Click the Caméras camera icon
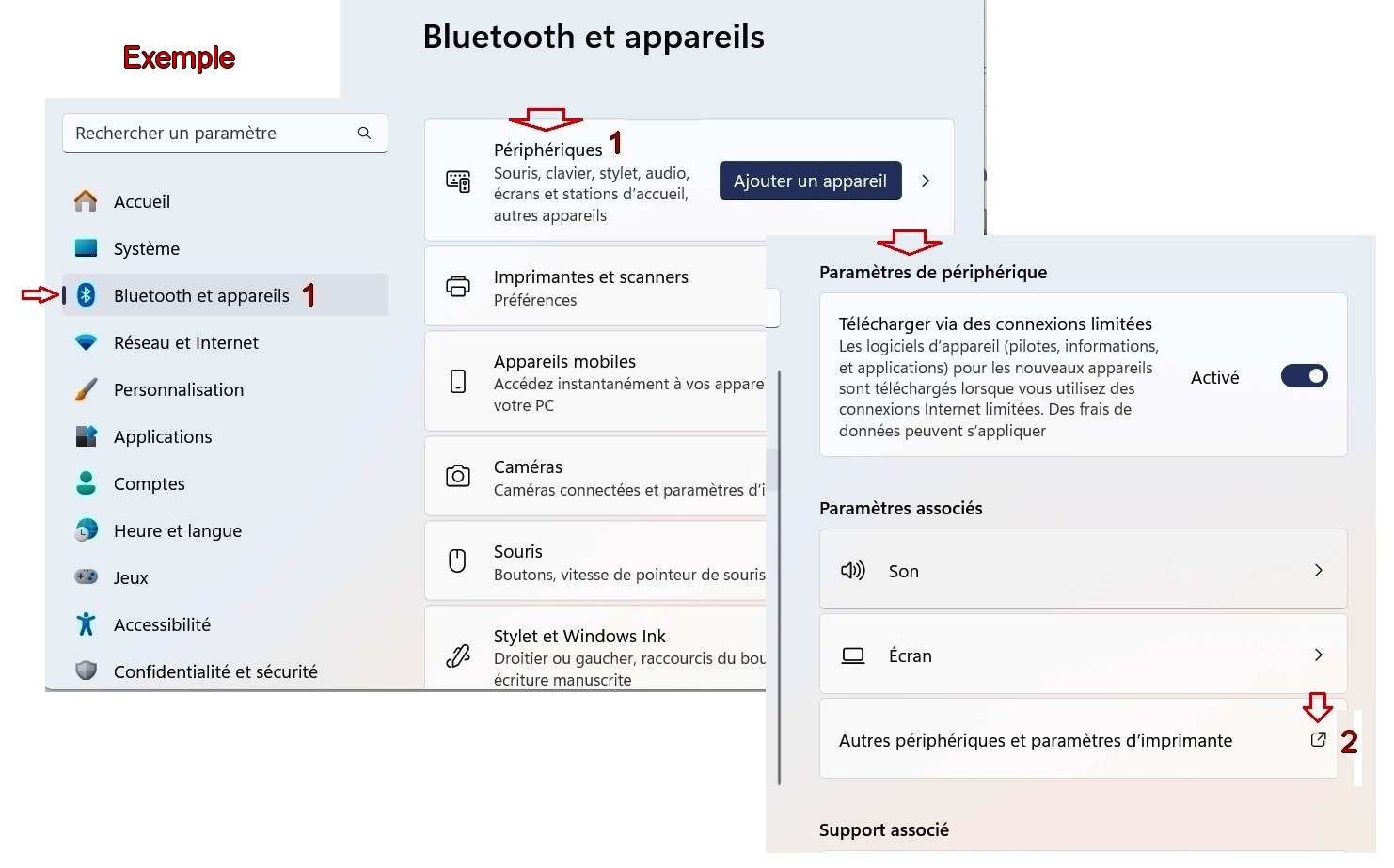This screenshot has height=868, width=1394. click(458, 476)
